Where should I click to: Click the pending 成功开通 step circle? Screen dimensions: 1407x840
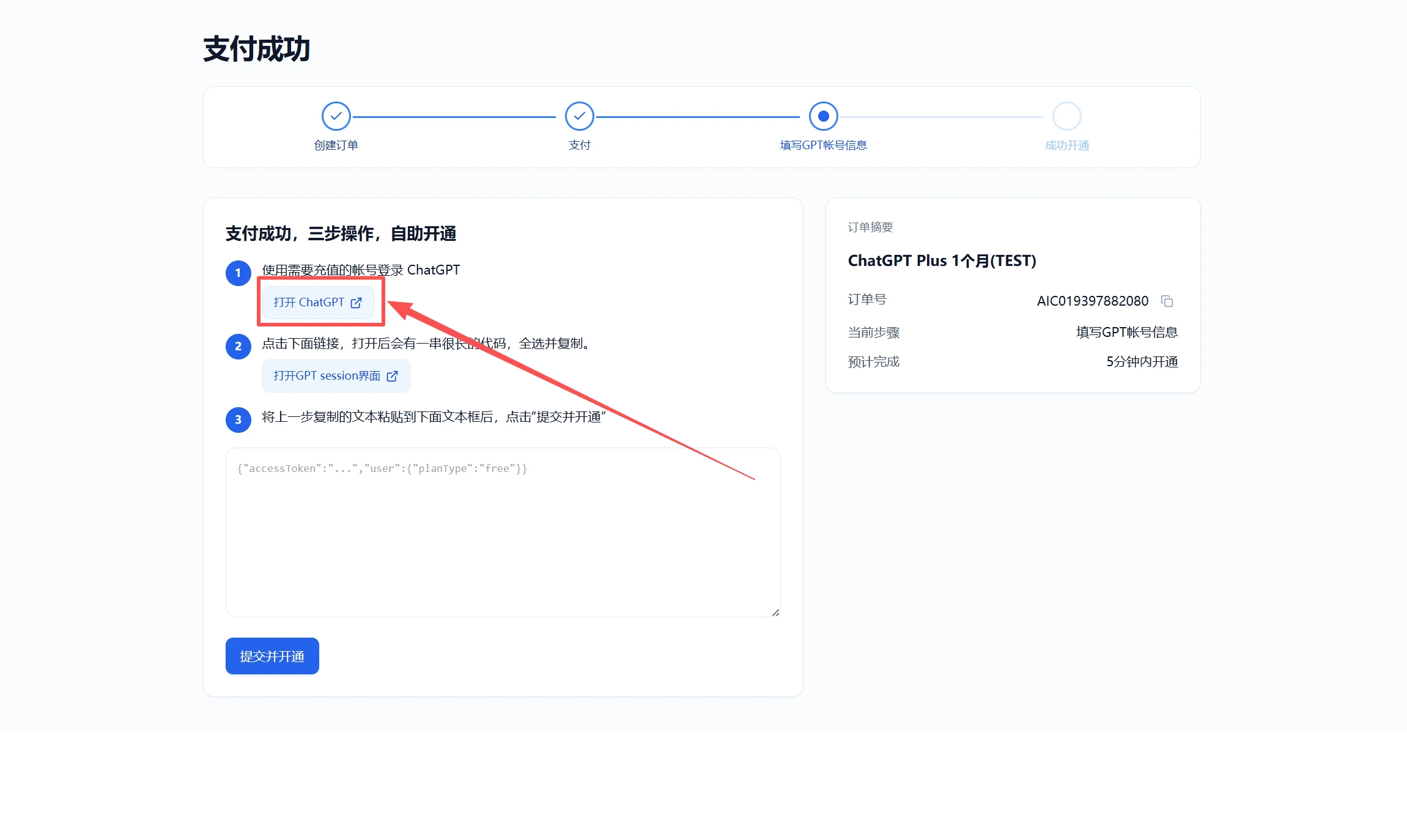[x=1066, y=116]
